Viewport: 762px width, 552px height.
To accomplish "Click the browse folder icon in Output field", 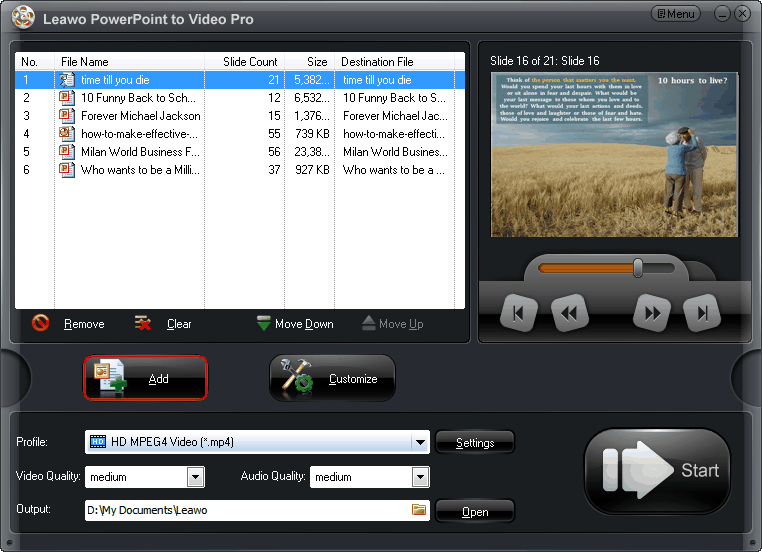I will [x=418, y=509].
